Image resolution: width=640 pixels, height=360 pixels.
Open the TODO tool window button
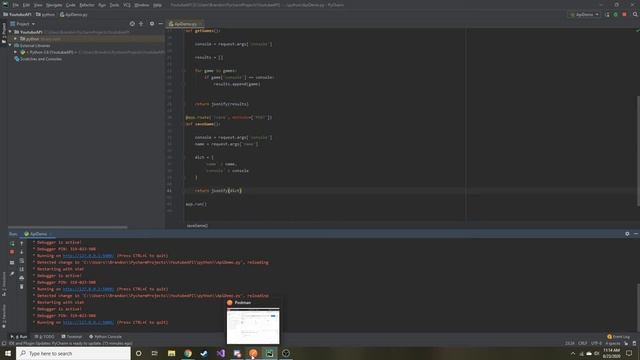point(44,337)
